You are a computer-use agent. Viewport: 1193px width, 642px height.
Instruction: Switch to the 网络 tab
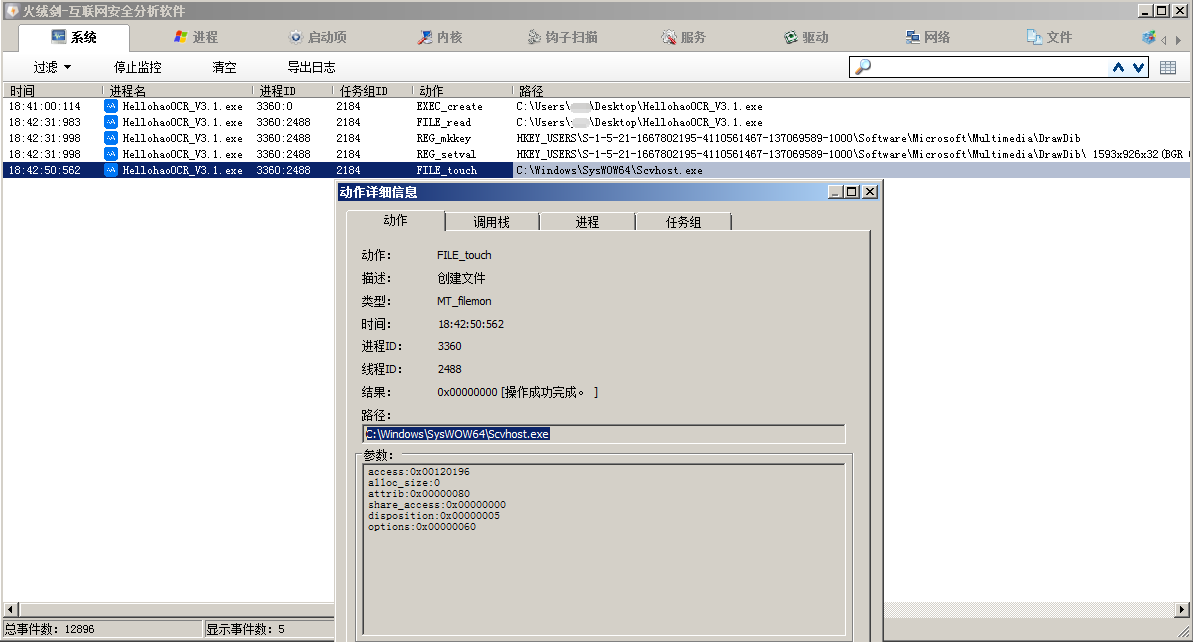927,38
